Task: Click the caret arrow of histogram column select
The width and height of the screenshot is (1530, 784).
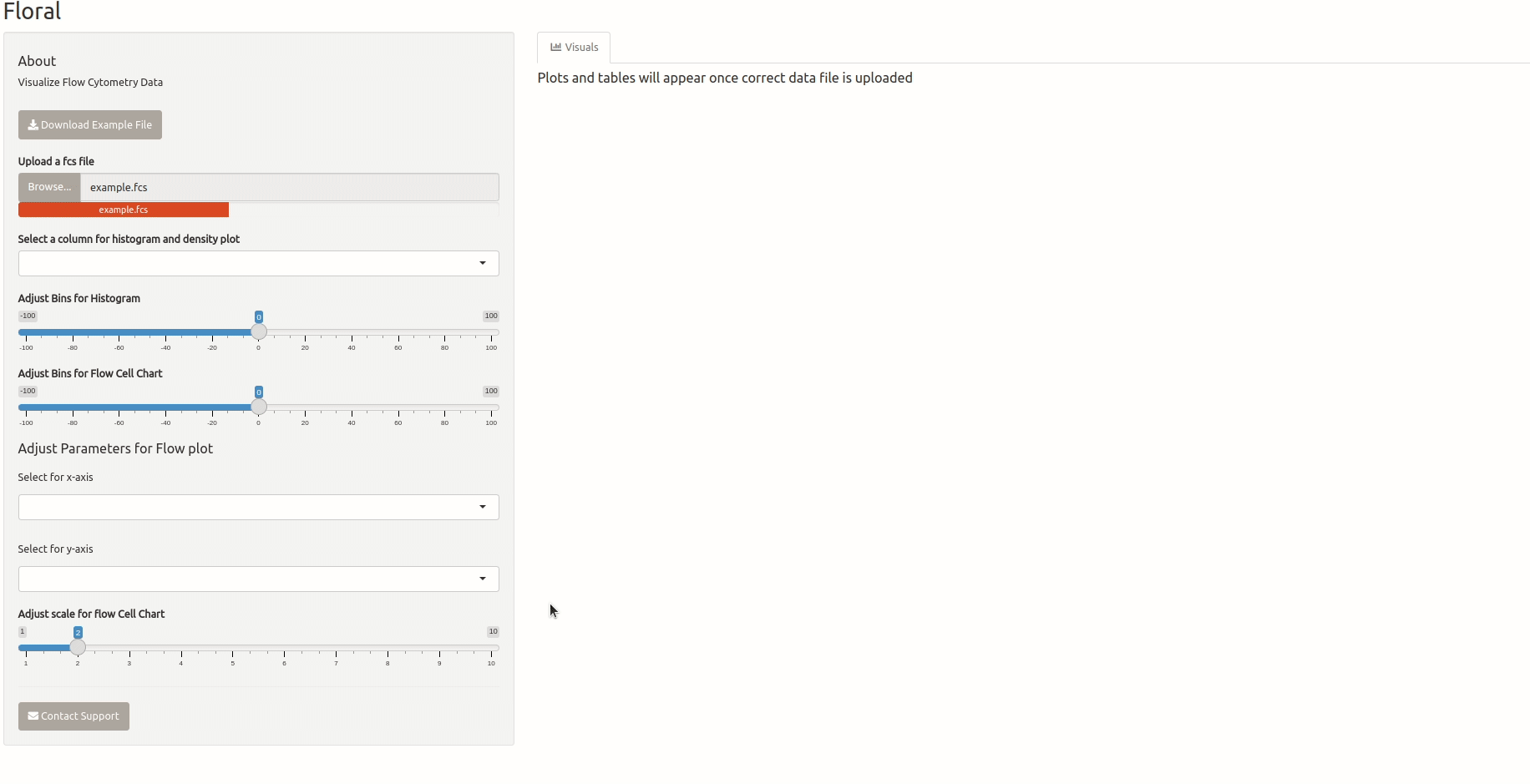Action: click(x=483, y=264)
